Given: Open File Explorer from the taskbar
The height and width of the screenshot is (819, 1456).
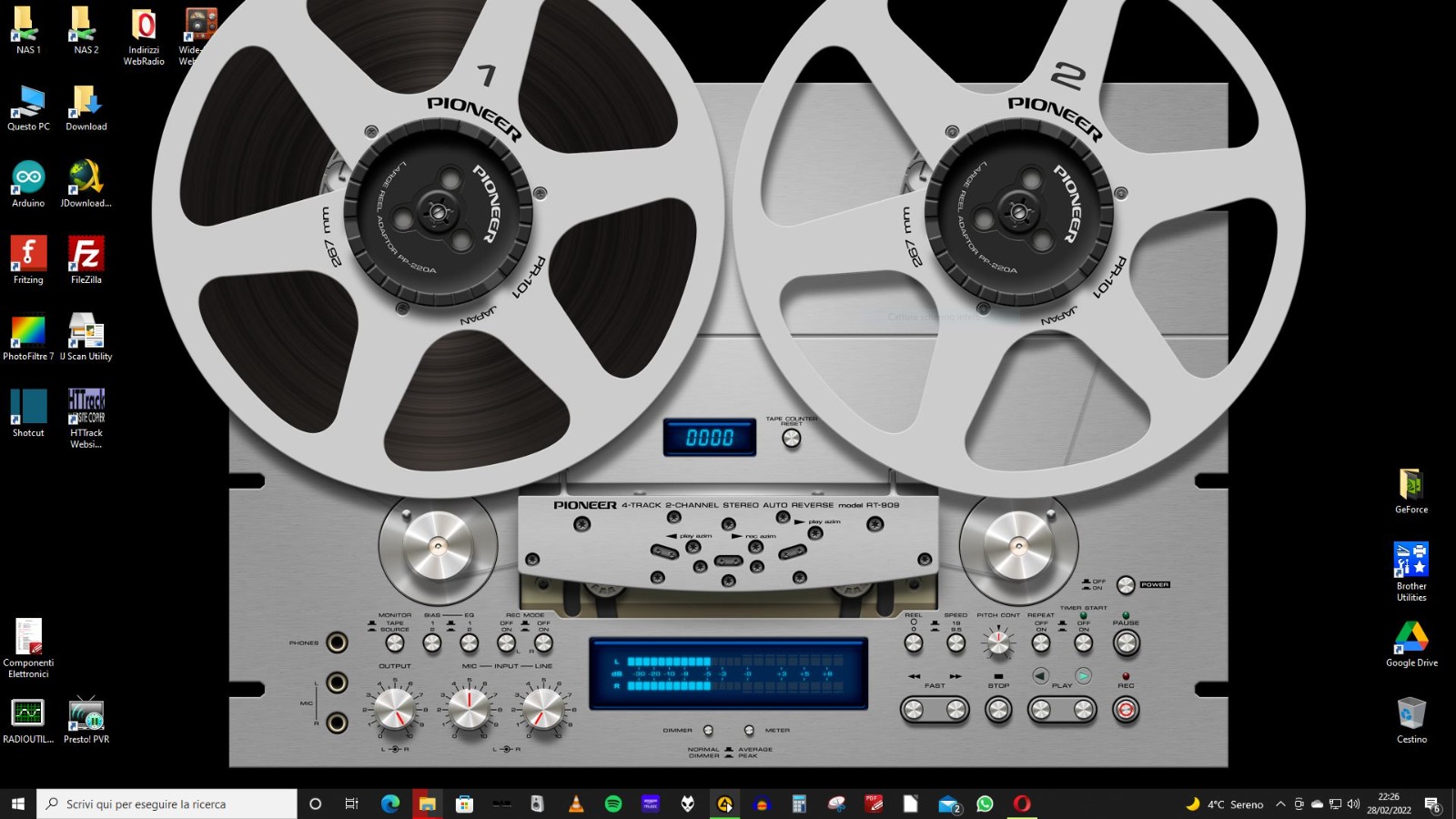Looking at the screenshot, I should (427, 804).
